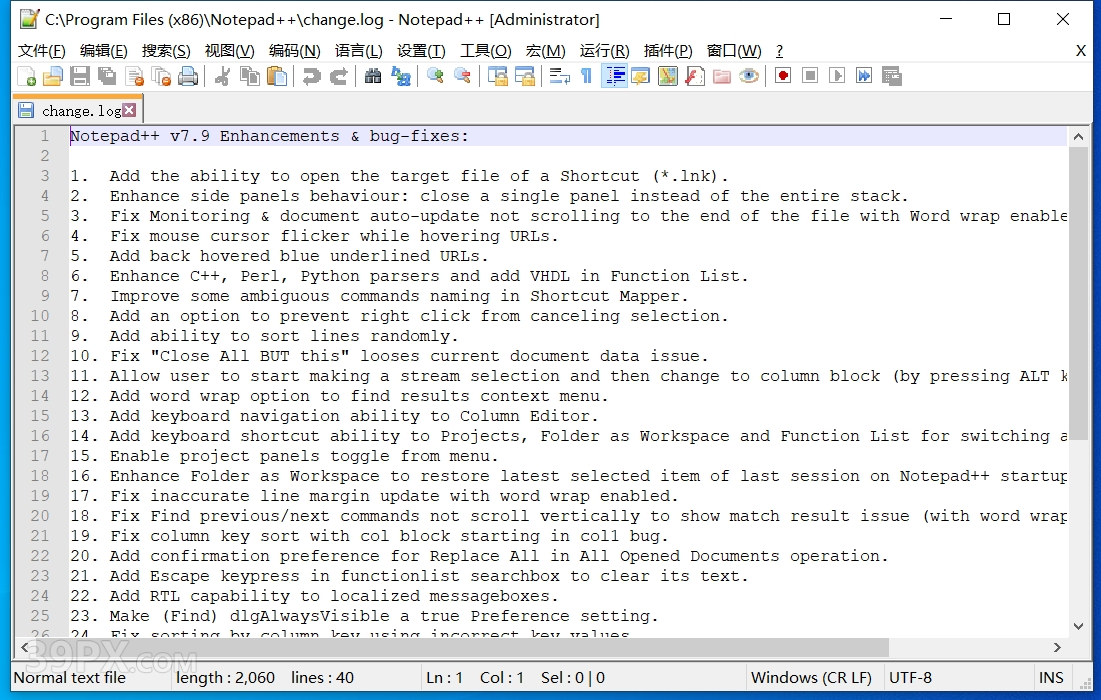Change the Windows (CR LF) line ending
The image size is (1101, 700).
point(811,678)
